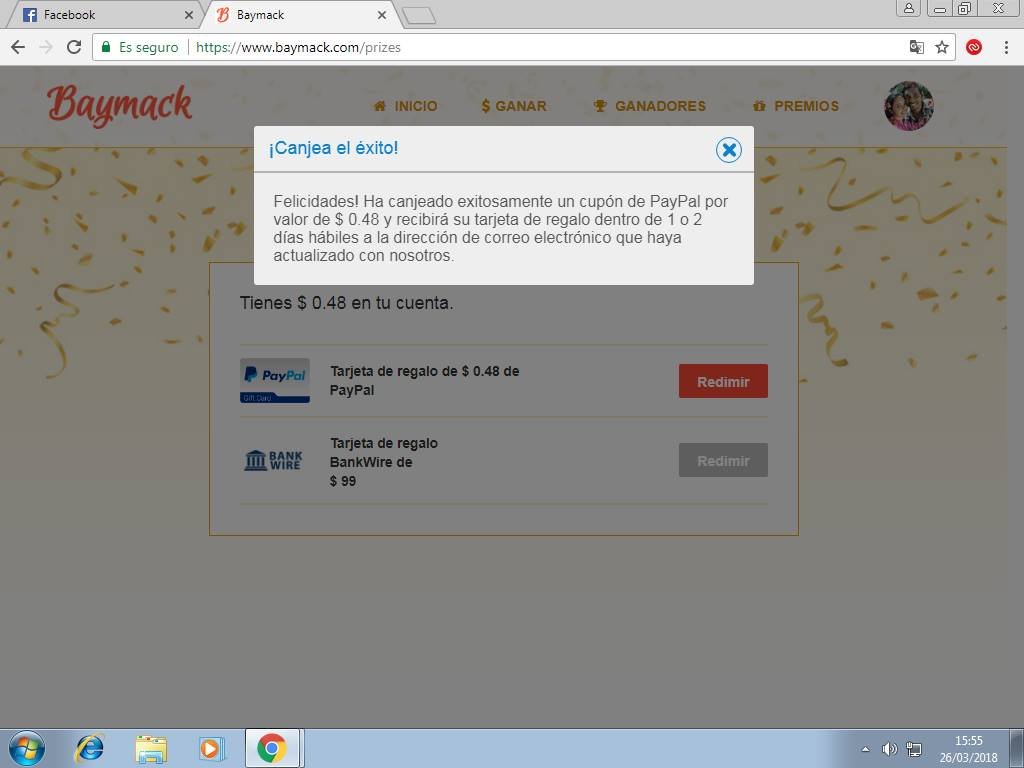Open the Chrome user profile button

[x=908, y=8]
